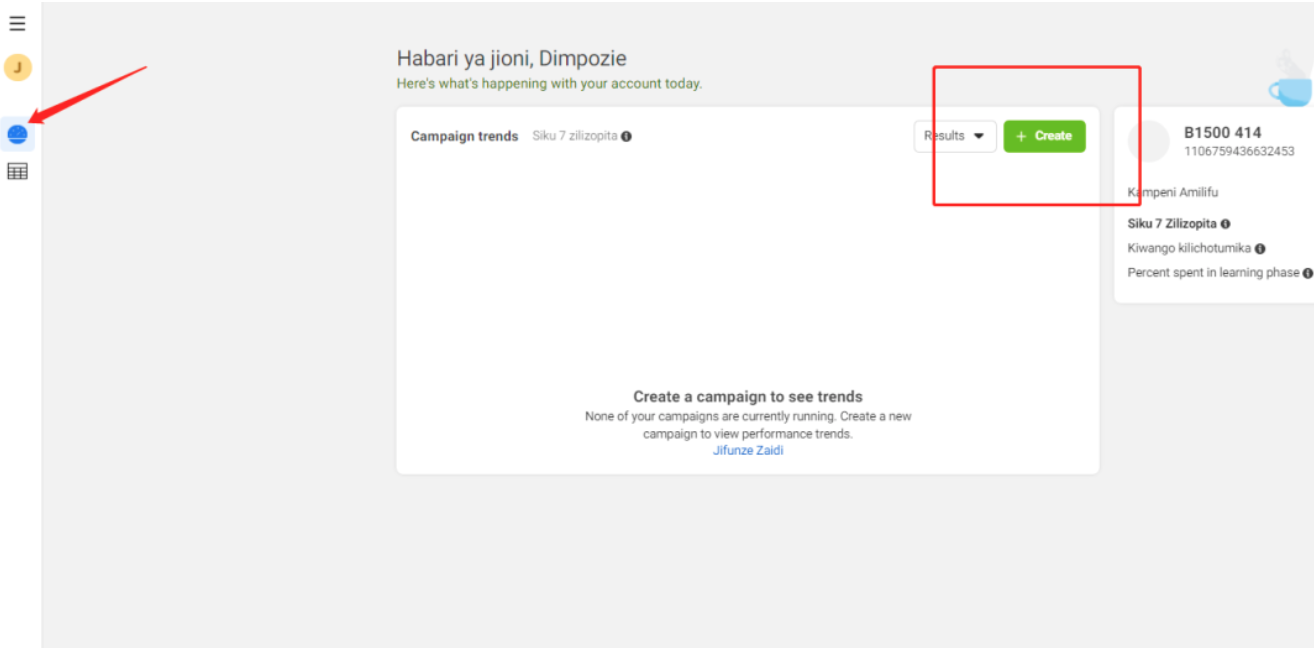1314x648 pixels.
Task: Open the hamburger menu at top left
Action: coord(17,24)
